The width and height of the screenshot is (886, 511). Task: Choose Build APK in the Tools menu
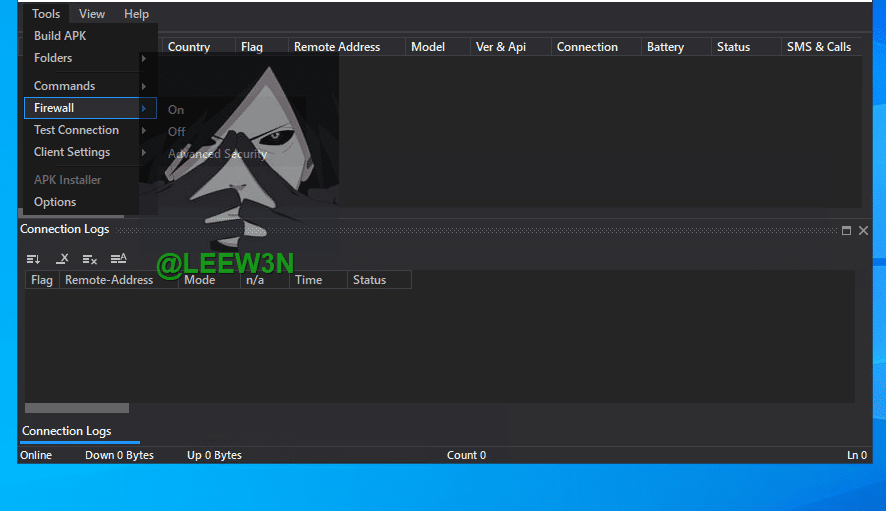pos(60,36)
